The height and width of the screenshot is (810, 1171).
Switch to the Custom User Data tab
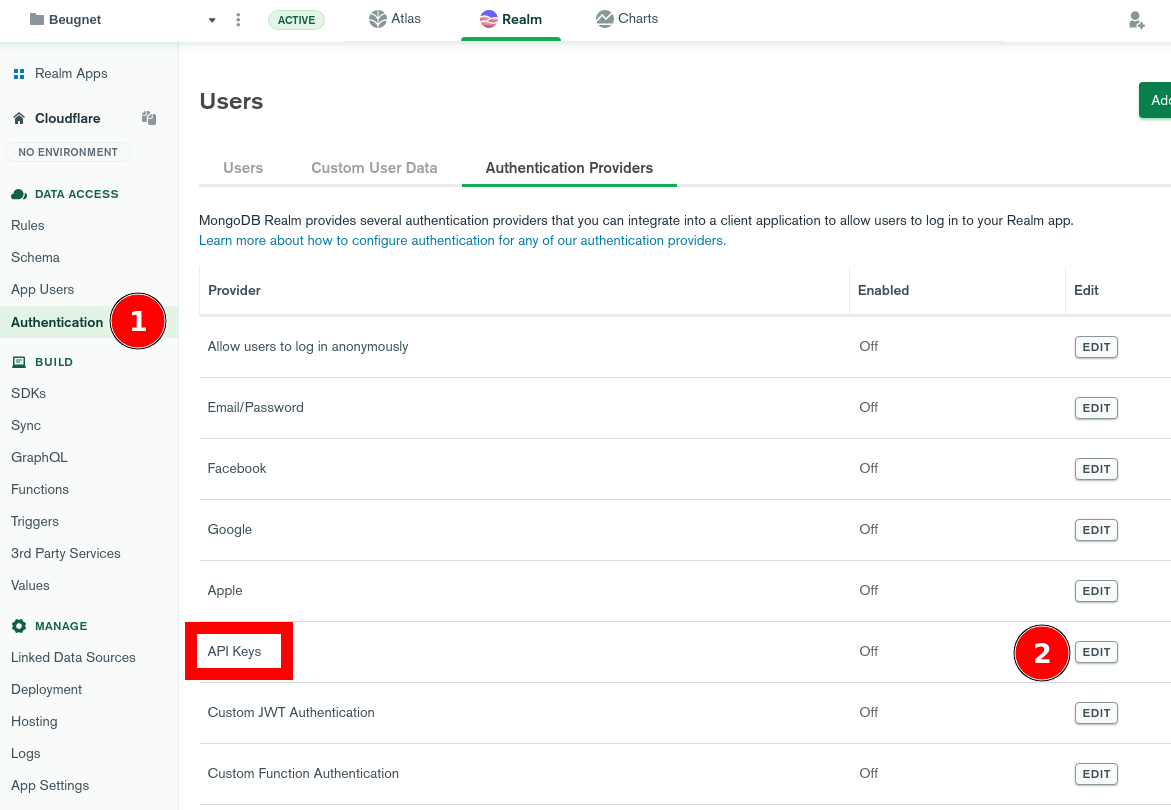pyautogui.click(x=374, y=168)
